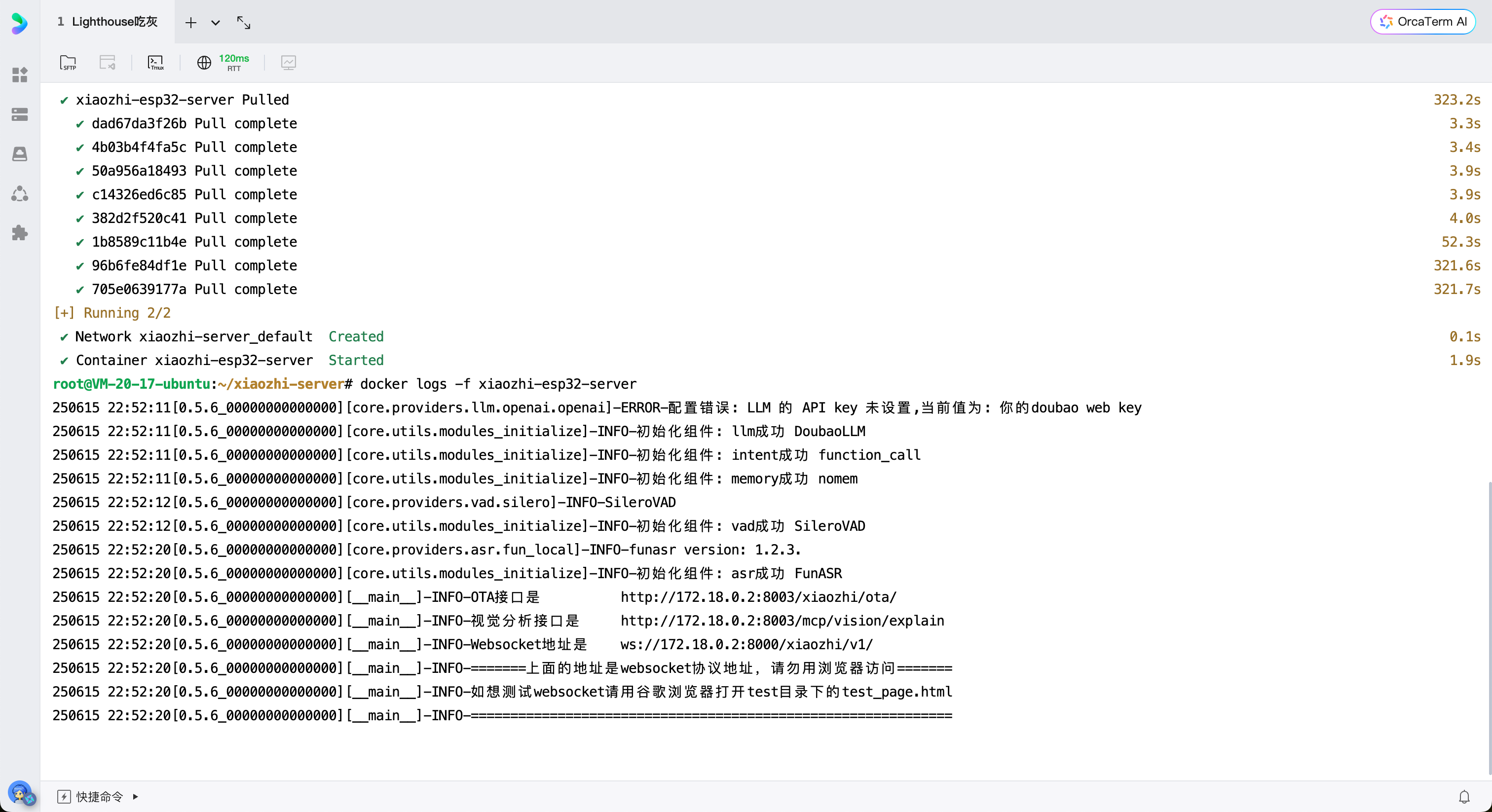Screen dimensions: 1492x812
Task: Click the 323.2s duration value
Action: pyautogui.click(x=1456, y=100)
